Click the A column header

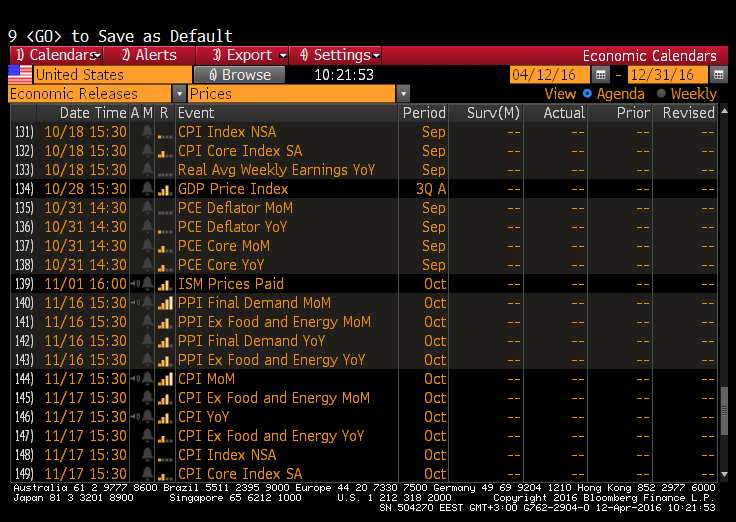pyautogui.click(x=135, y=113)
